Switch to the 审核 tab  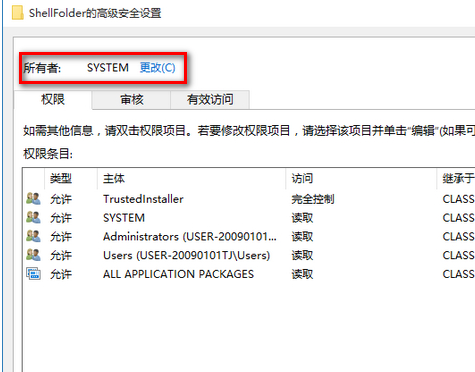(132, 100)
